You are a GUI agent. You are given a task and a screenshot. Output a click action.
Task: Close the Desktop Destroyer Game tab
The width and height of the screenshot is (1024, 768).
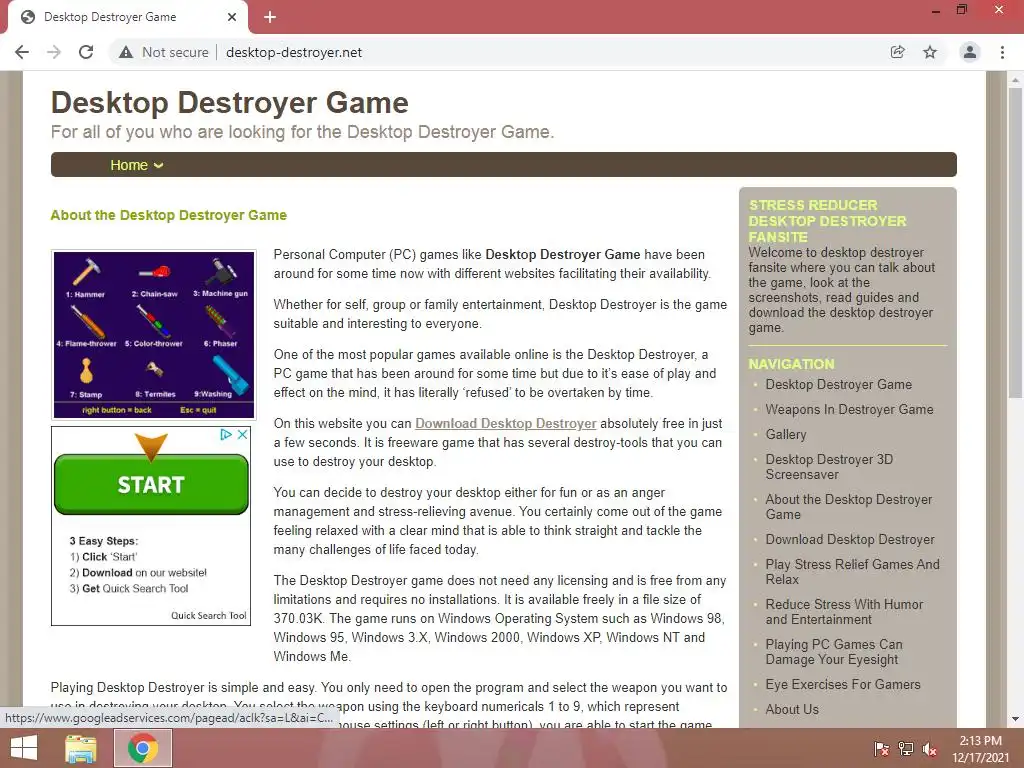click(x=232, y=17)
